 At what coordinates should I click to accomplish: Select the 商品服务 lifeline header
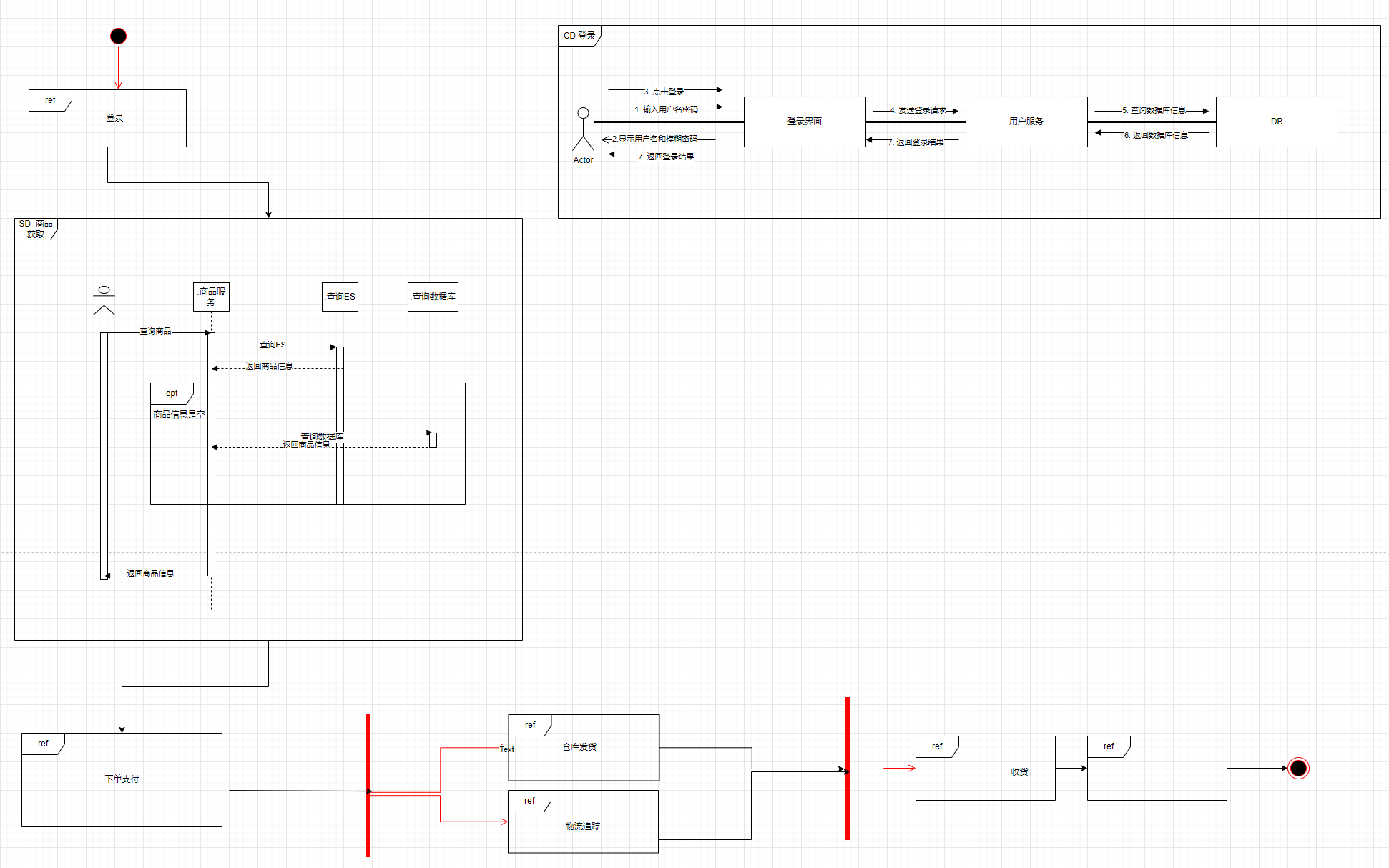click(x=211, y=297)
